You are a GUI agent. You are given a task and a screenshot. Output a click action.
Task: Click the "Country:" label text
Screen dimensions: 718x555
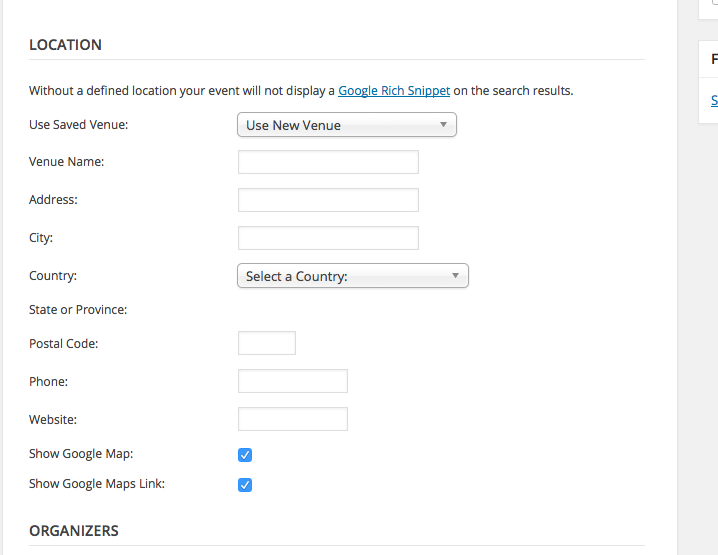click(53, 276)
